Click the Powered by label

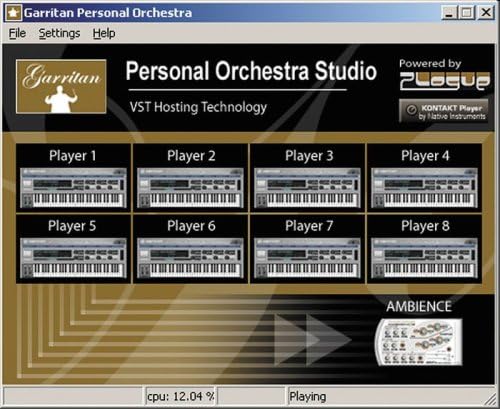pos(430,63)
